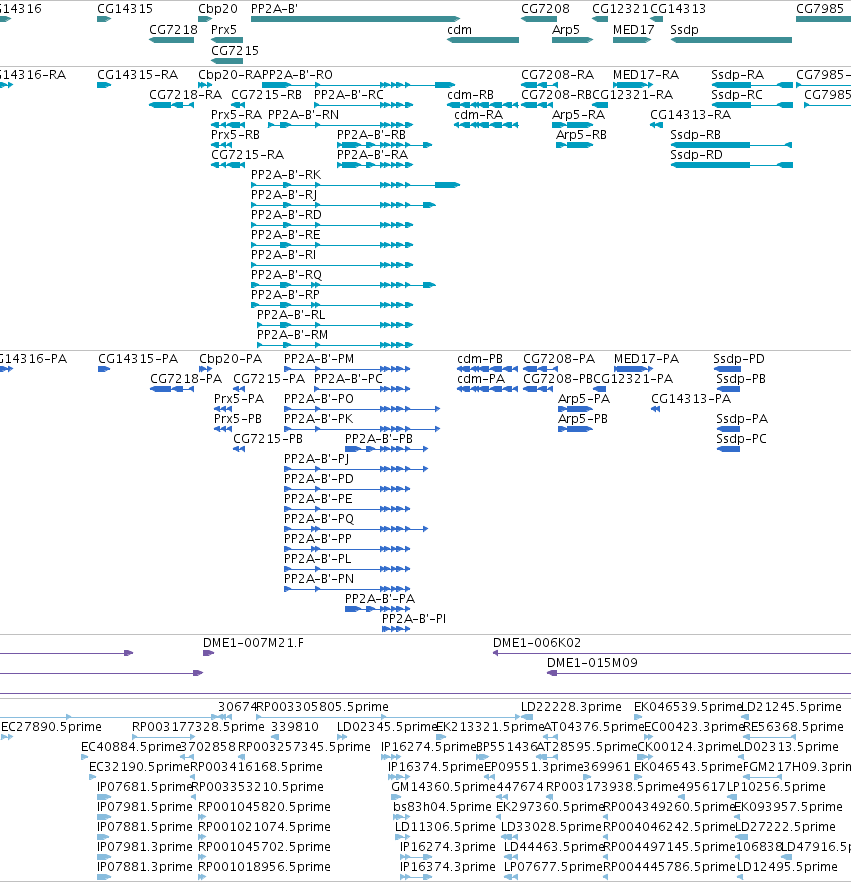Viewport: 851px width, 882px height.
Task: Open protein Arp5-PA label
Action: click(584, 399)
